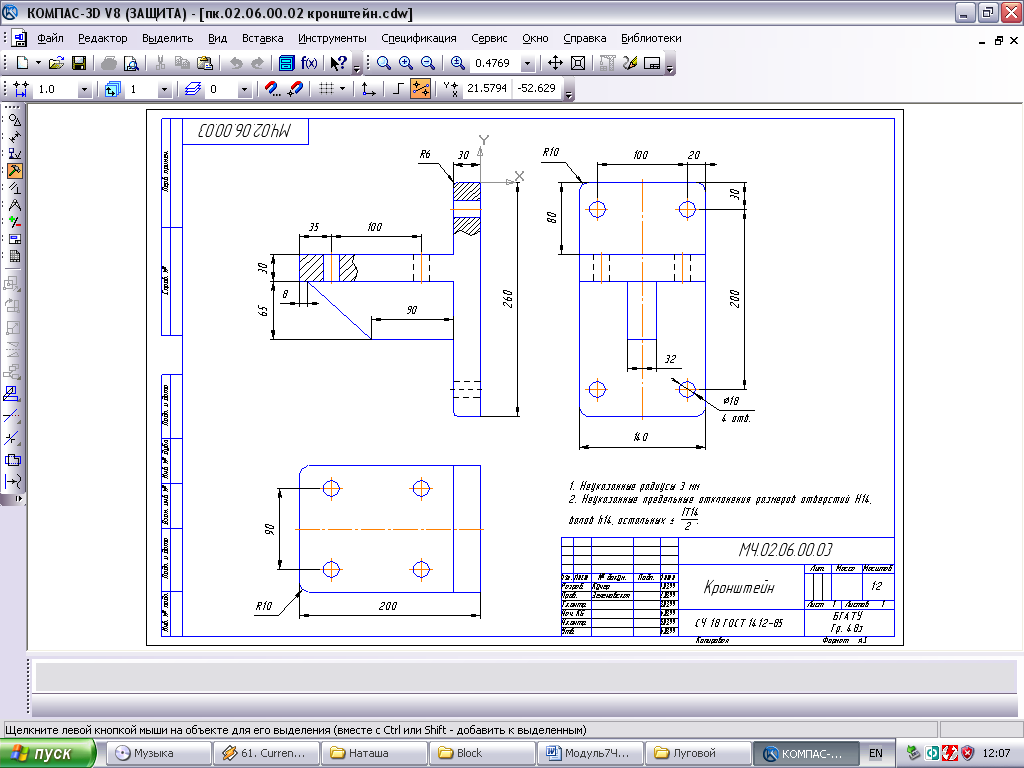Switch to the active Editing hammer panel

(14, 171)
